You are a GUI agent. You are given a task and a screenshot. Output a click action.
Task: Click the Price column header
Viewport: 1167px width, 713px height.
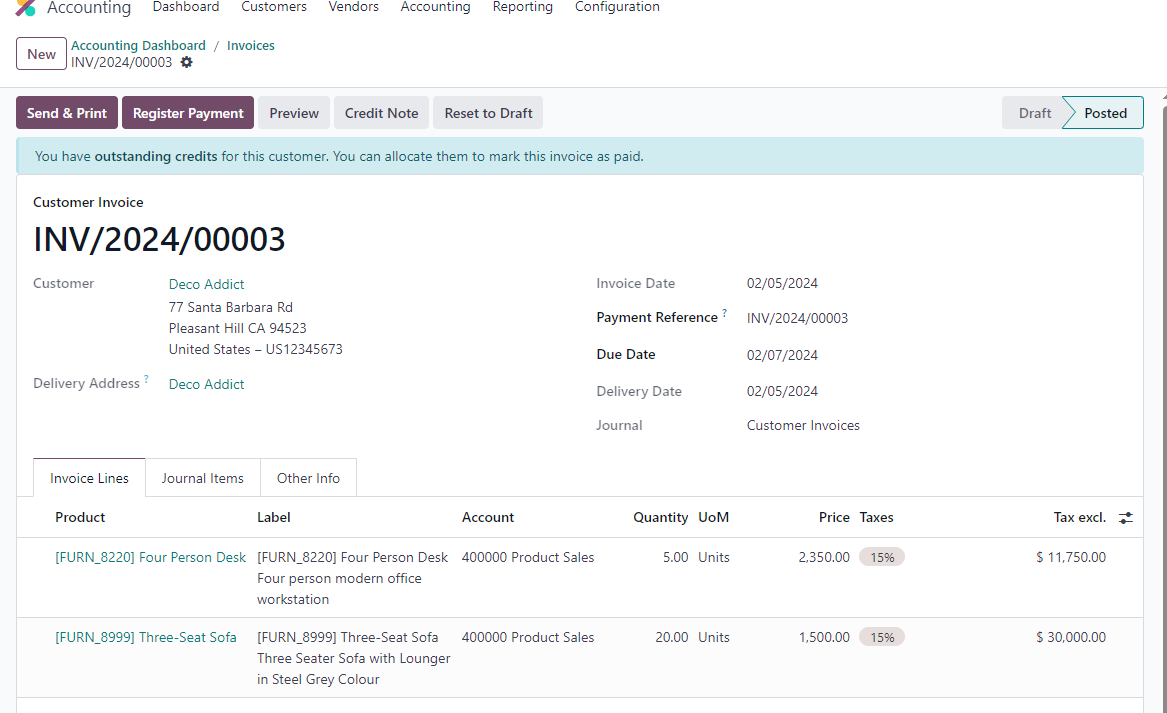(x=834, y=517)
